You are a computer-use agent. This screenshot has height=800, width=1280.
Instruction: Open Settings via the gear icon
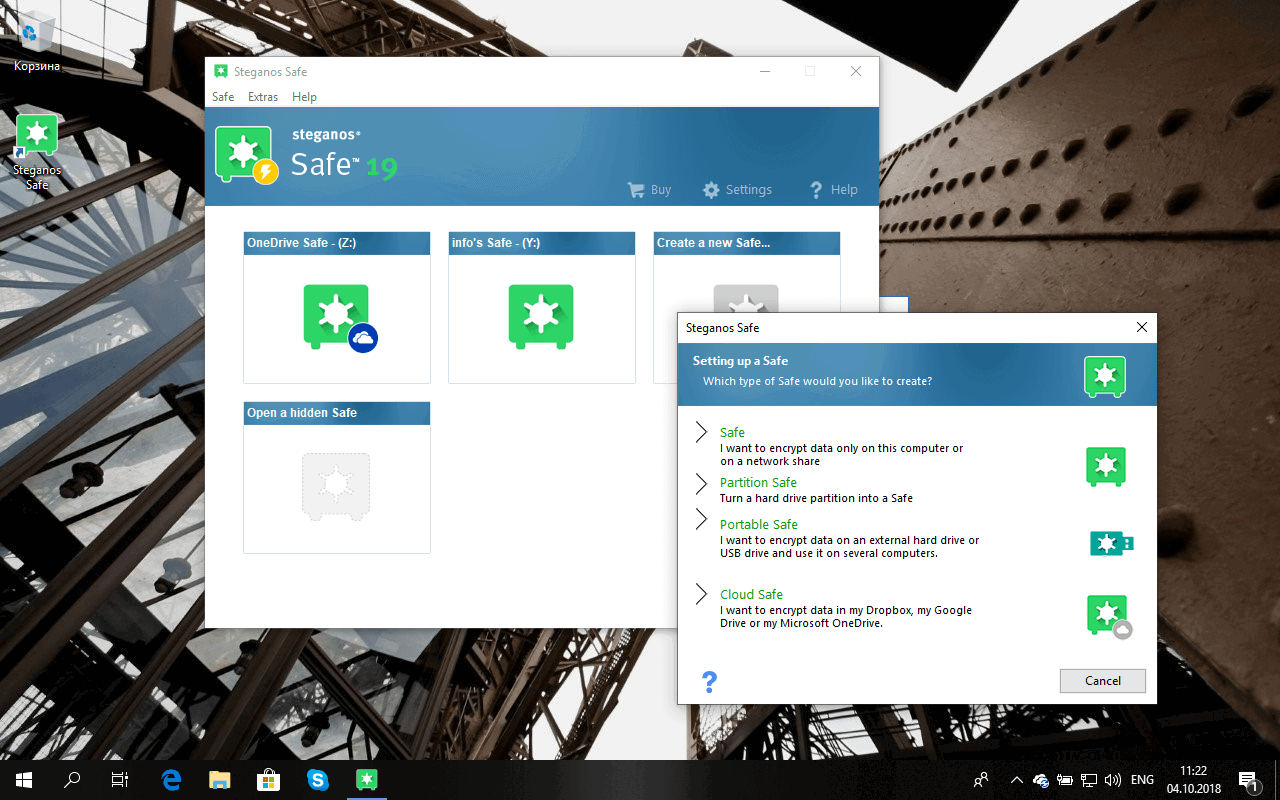click(x=711, y=189)
